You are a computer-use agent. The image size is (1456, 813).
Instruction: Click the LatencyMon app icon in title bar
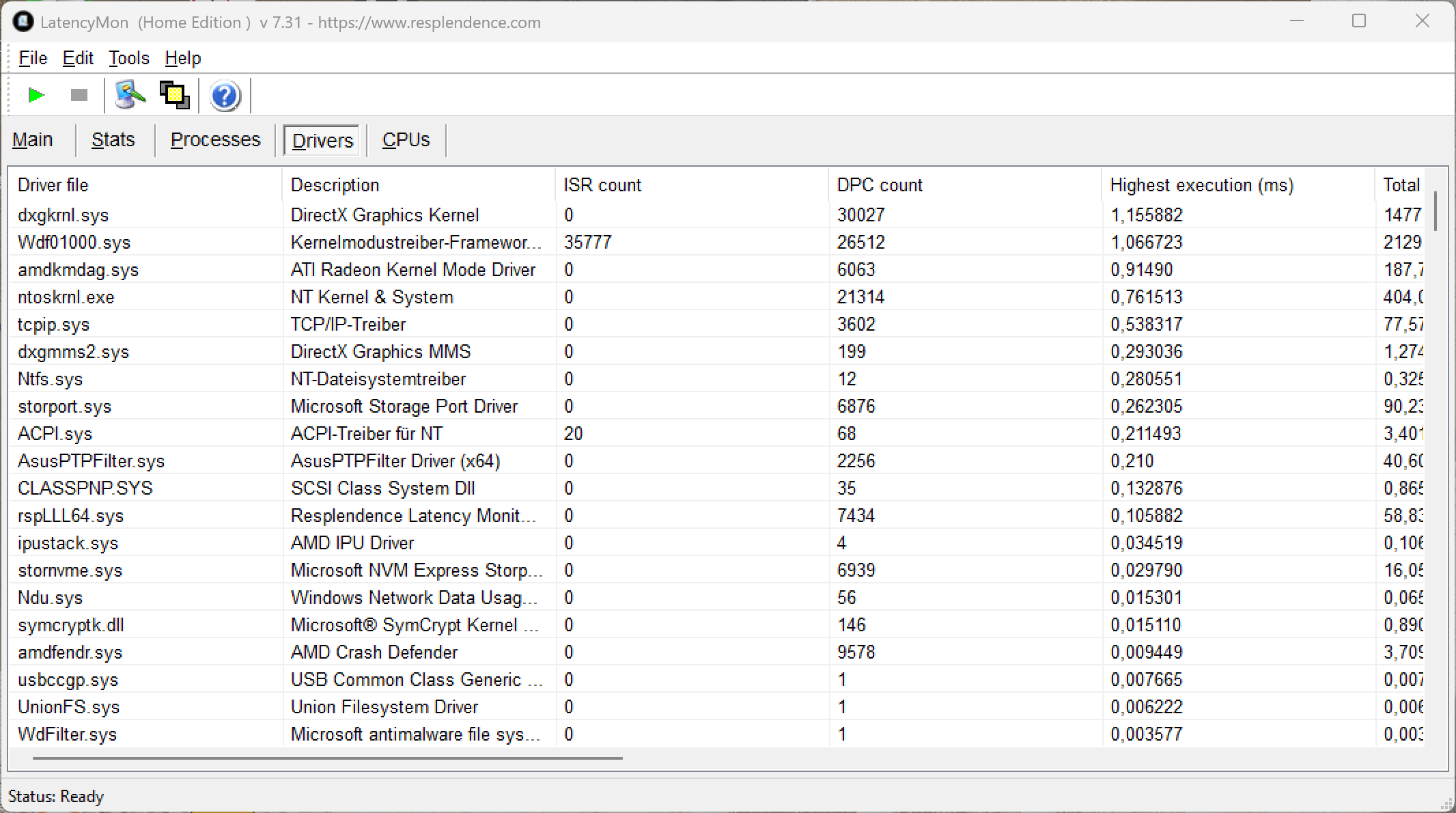(23, 22)
